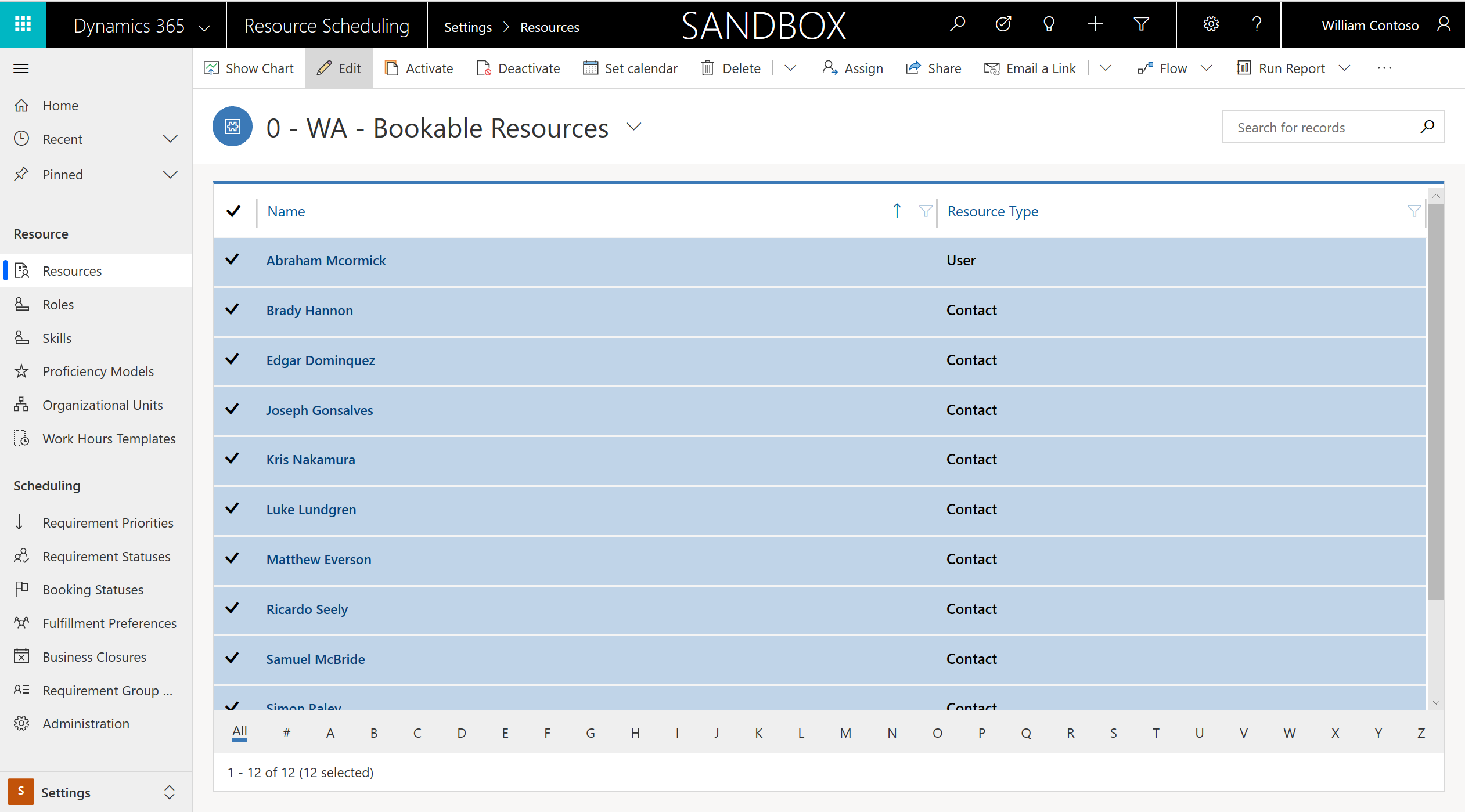Filter the Resource Type column
The width and height of the screenshot is (1465, 812).
[1414, 211]
